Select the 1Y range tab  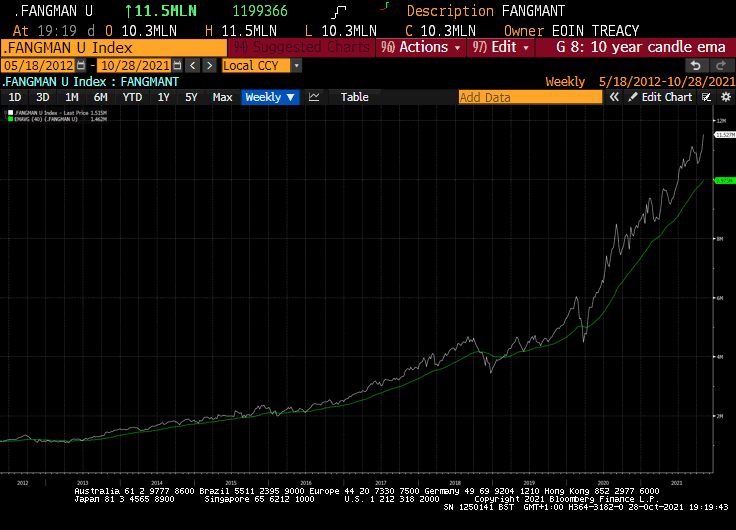[163, 97]
